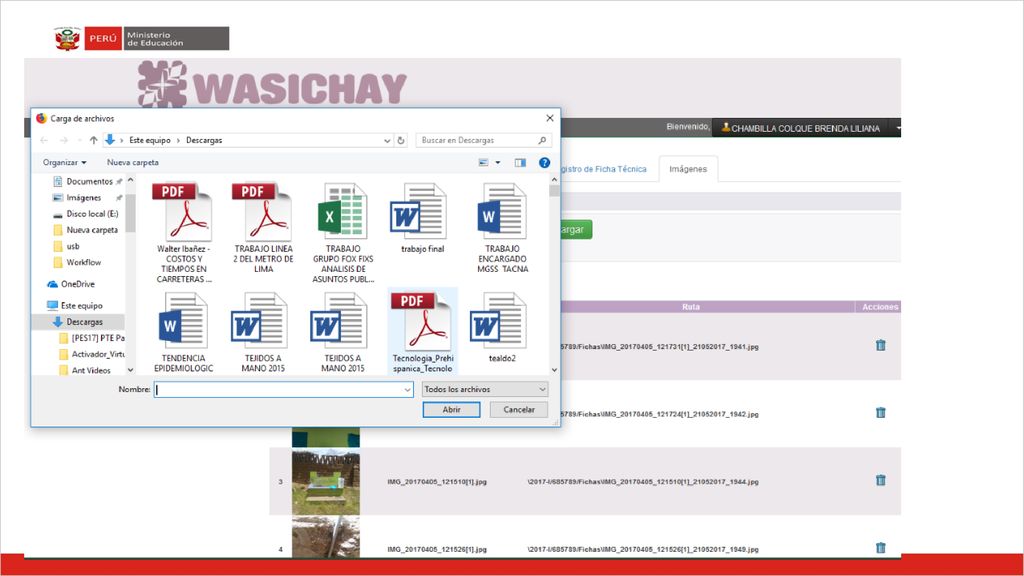Image resolution: width=1024 pixels, height=576 pixels.
Task: Expand the user account menu arrow
Action: point(898,128)
